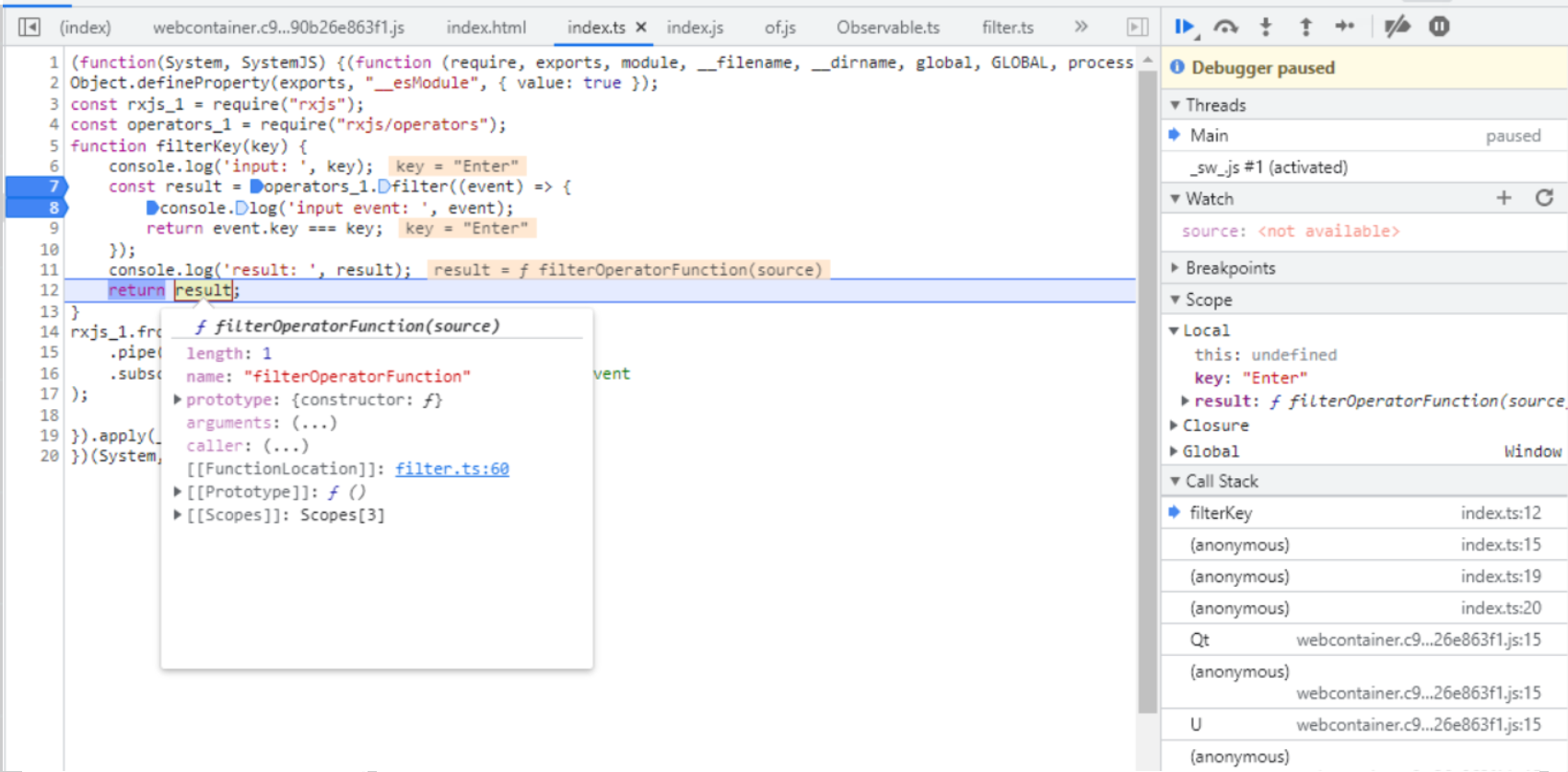This screenshot has height=772, width=1568.
Task: Select the U call stack frame
Action: pos(1365,724)
